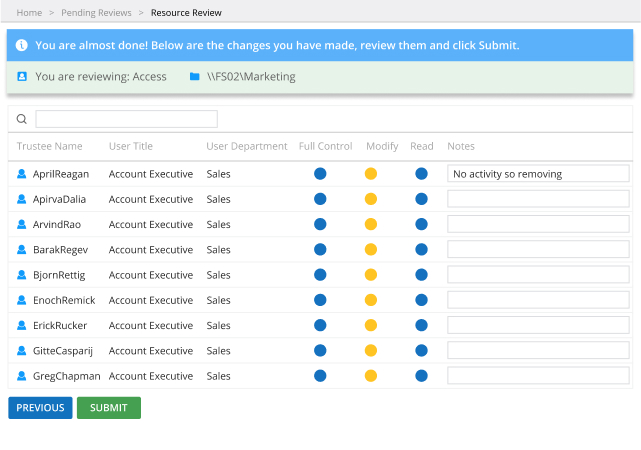Image resolution: width=641 pixels, height=450 pixels.
Task: Click the info icon in blue banner
Action: (x=22, y=46)
